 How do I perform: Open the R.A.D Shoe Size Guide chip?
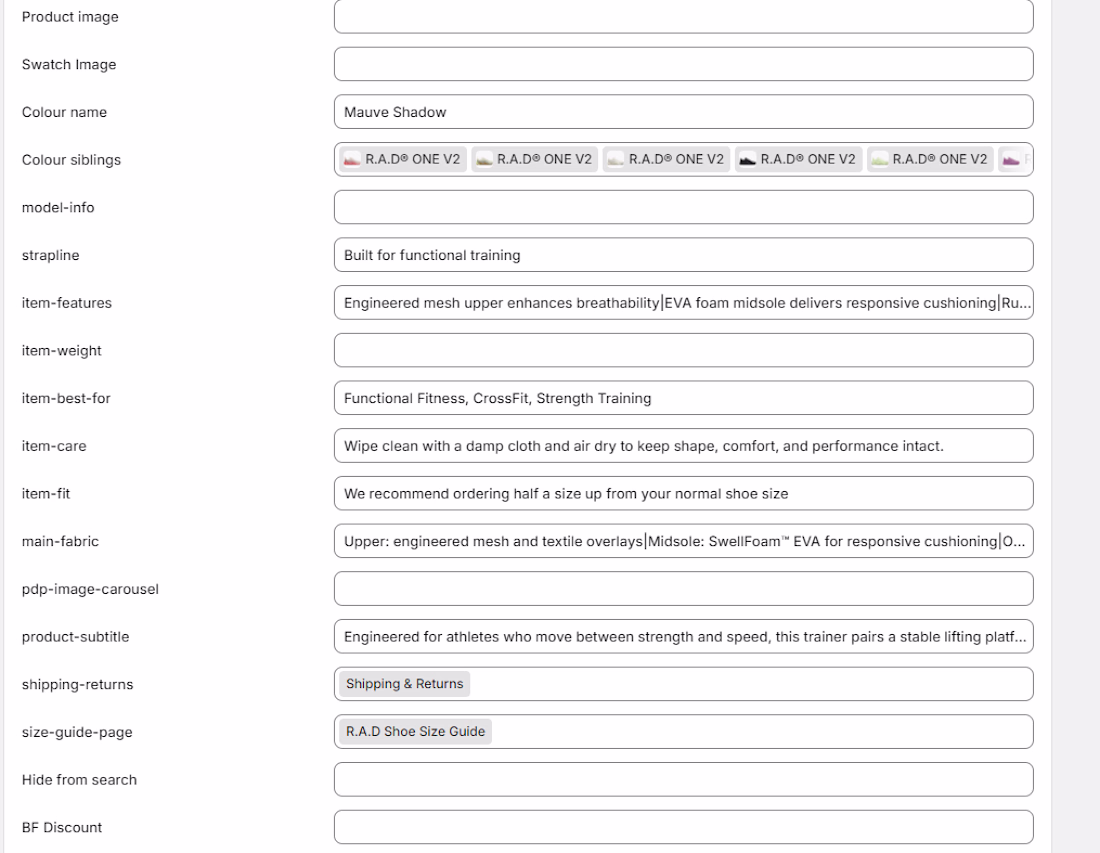coord(415,732)
